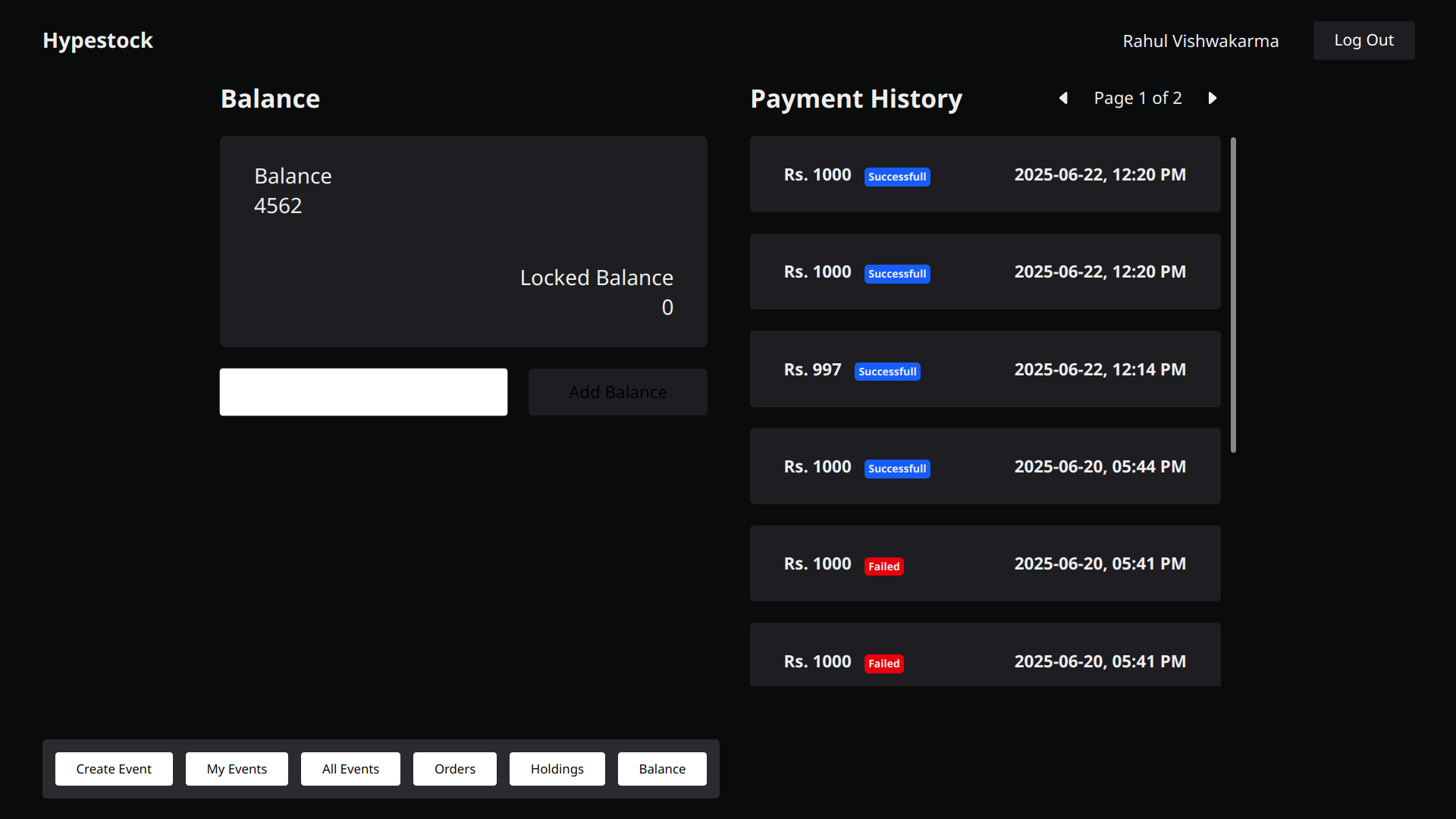The width and height of the screenshot is (1456, 819).
Task: Click the Failed badge on the last payment
Action: pos(883,663)
